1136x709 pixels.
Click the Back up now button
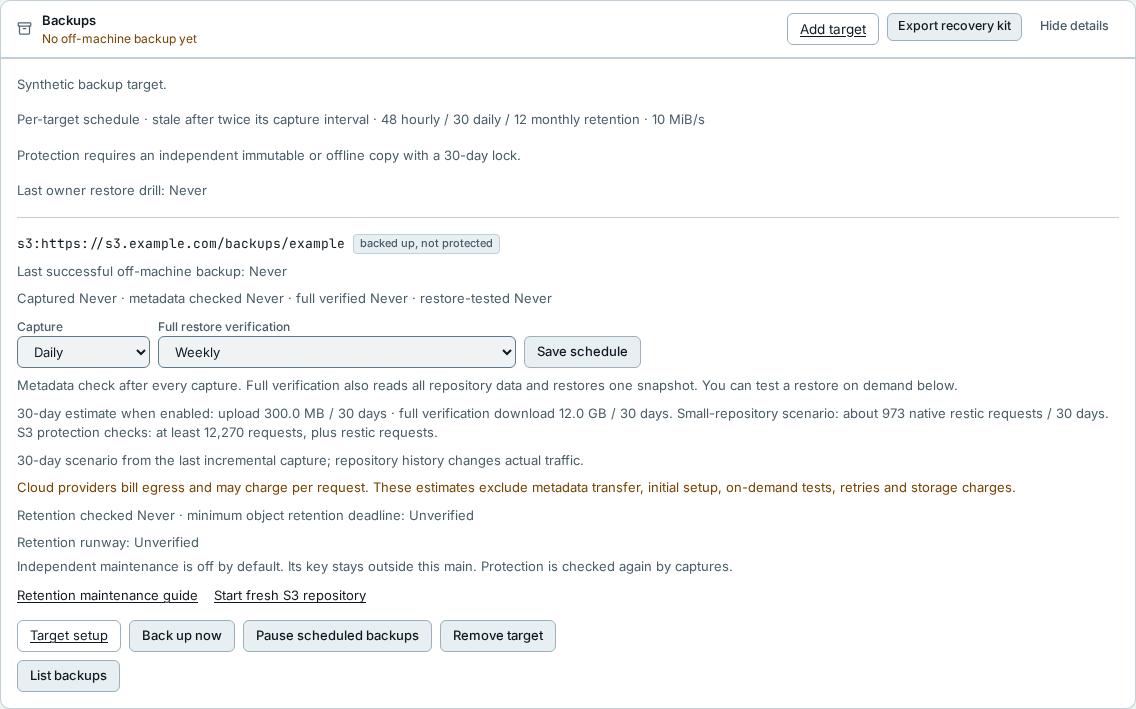[x=182, y=636]
